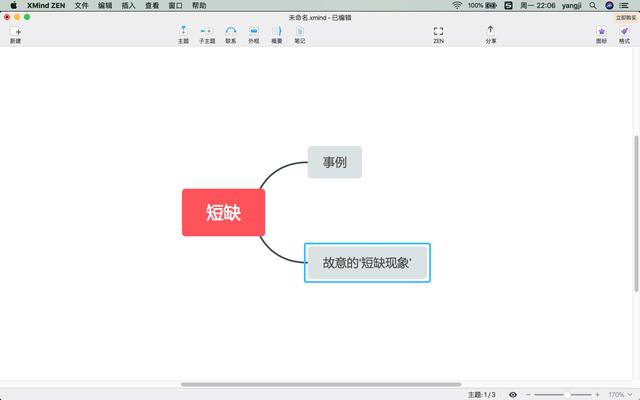Screen dimensions: 640x400
Task: Open the 插入 (Insert) menu
Action: (128, 5)
